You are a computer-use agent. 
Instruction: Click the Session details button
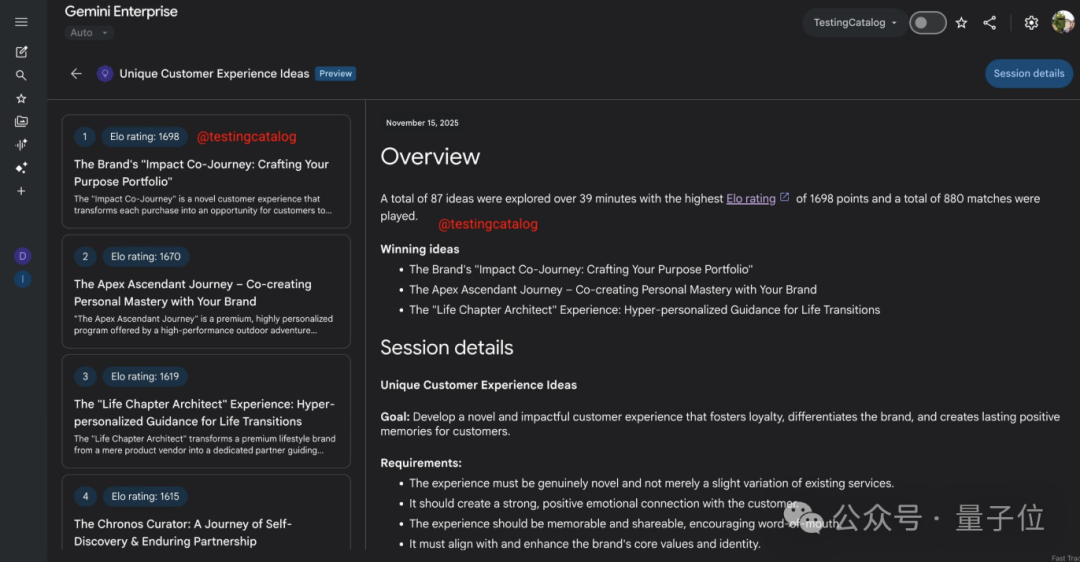click(x=1028, y=73)
